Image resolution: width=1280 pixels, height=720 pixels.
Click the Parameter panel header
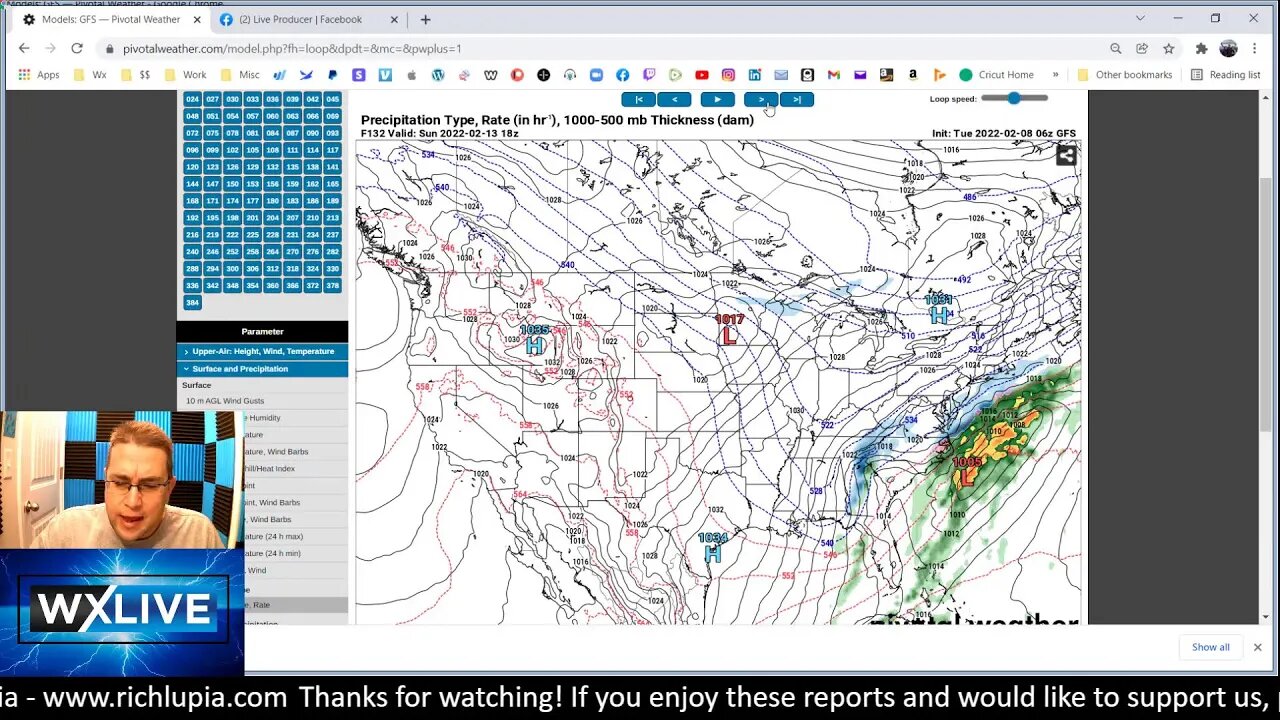[x=262, y=331]
